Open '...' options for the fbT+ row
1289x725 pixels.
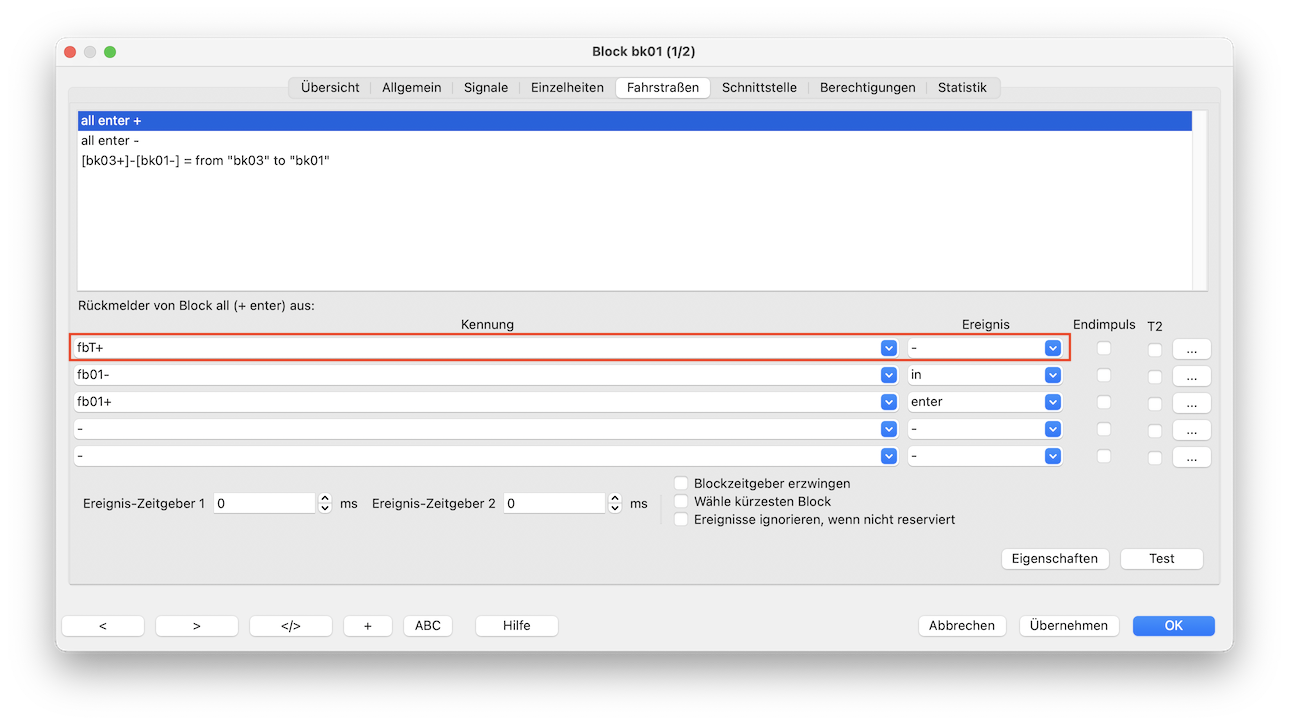(1192, 349)
